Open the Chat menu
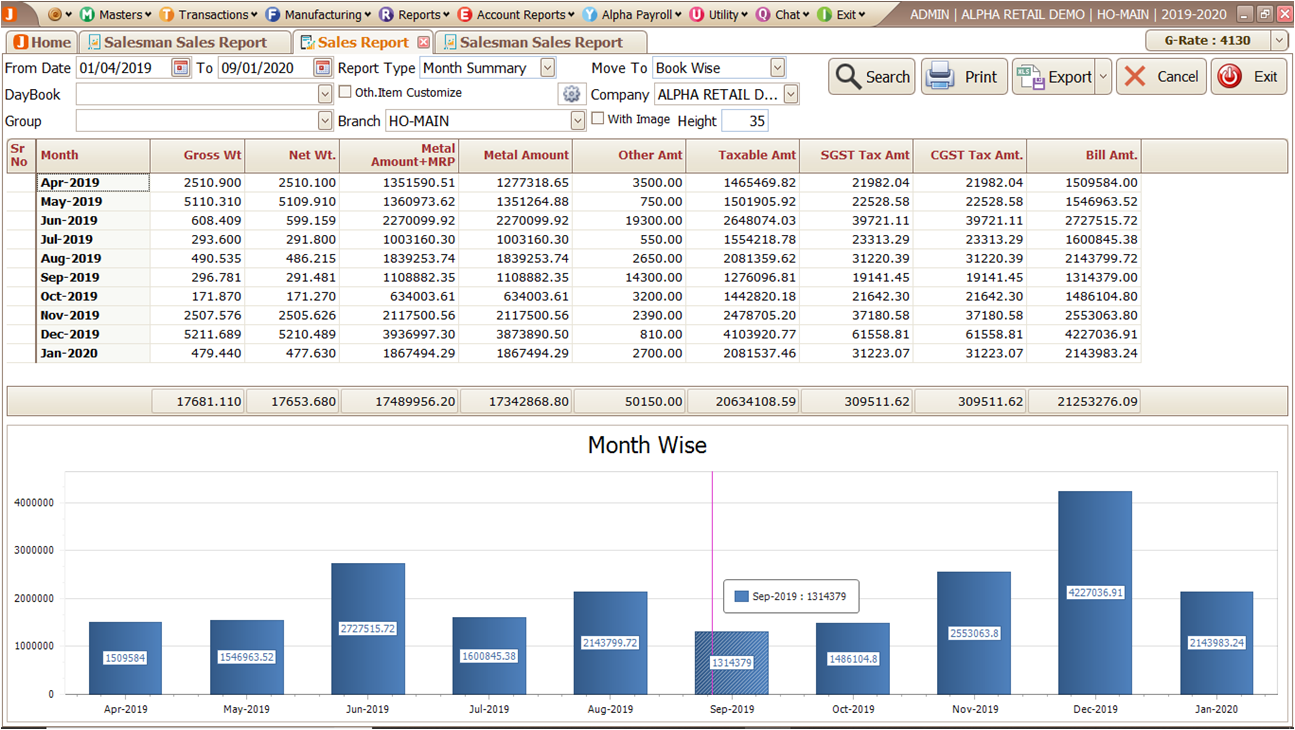 point(784,15)
